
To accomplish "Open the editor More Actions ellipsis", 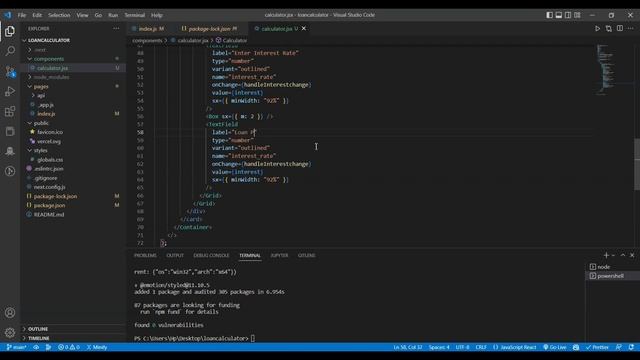I will [631, 29].
